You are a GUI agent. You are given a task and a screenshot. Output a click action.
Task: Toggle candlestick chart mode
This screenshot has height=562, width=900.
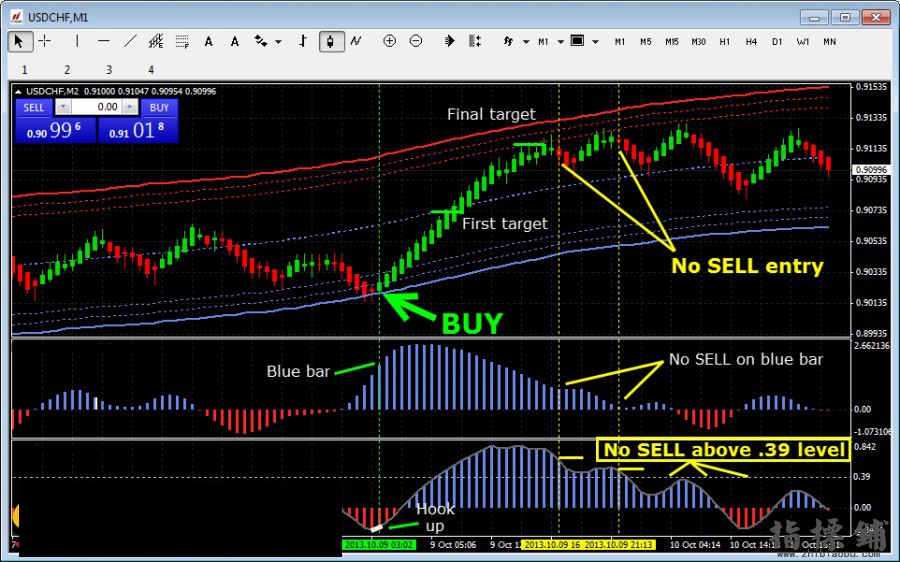pyautogui.click(x=331, y=41)
